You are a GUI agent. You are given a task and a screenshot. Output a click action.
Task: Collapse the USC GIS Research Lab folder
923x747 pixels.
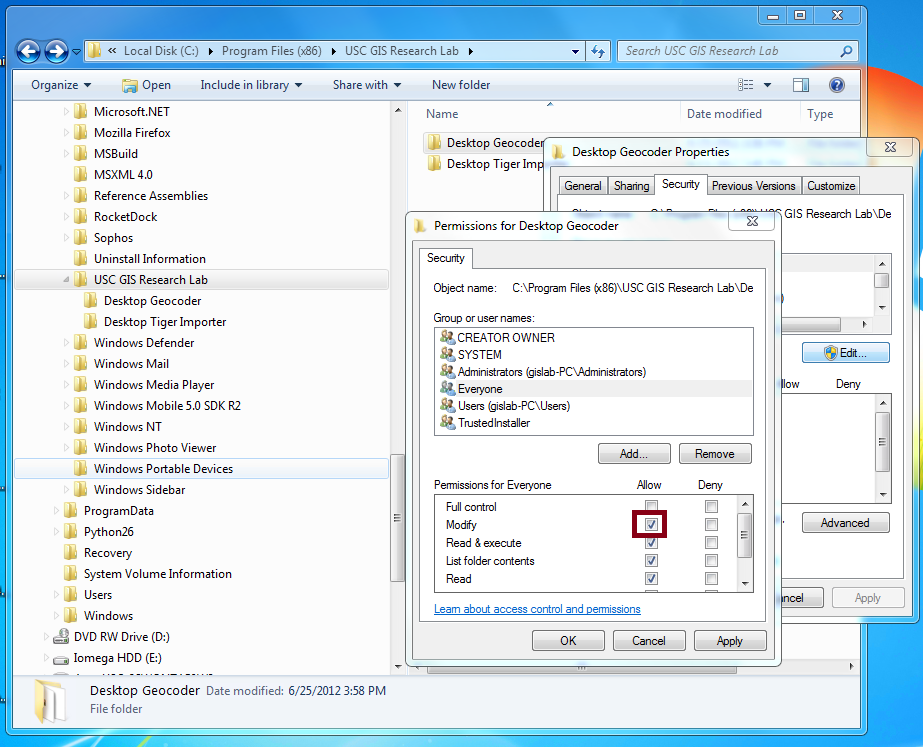(x=67, y=280)
